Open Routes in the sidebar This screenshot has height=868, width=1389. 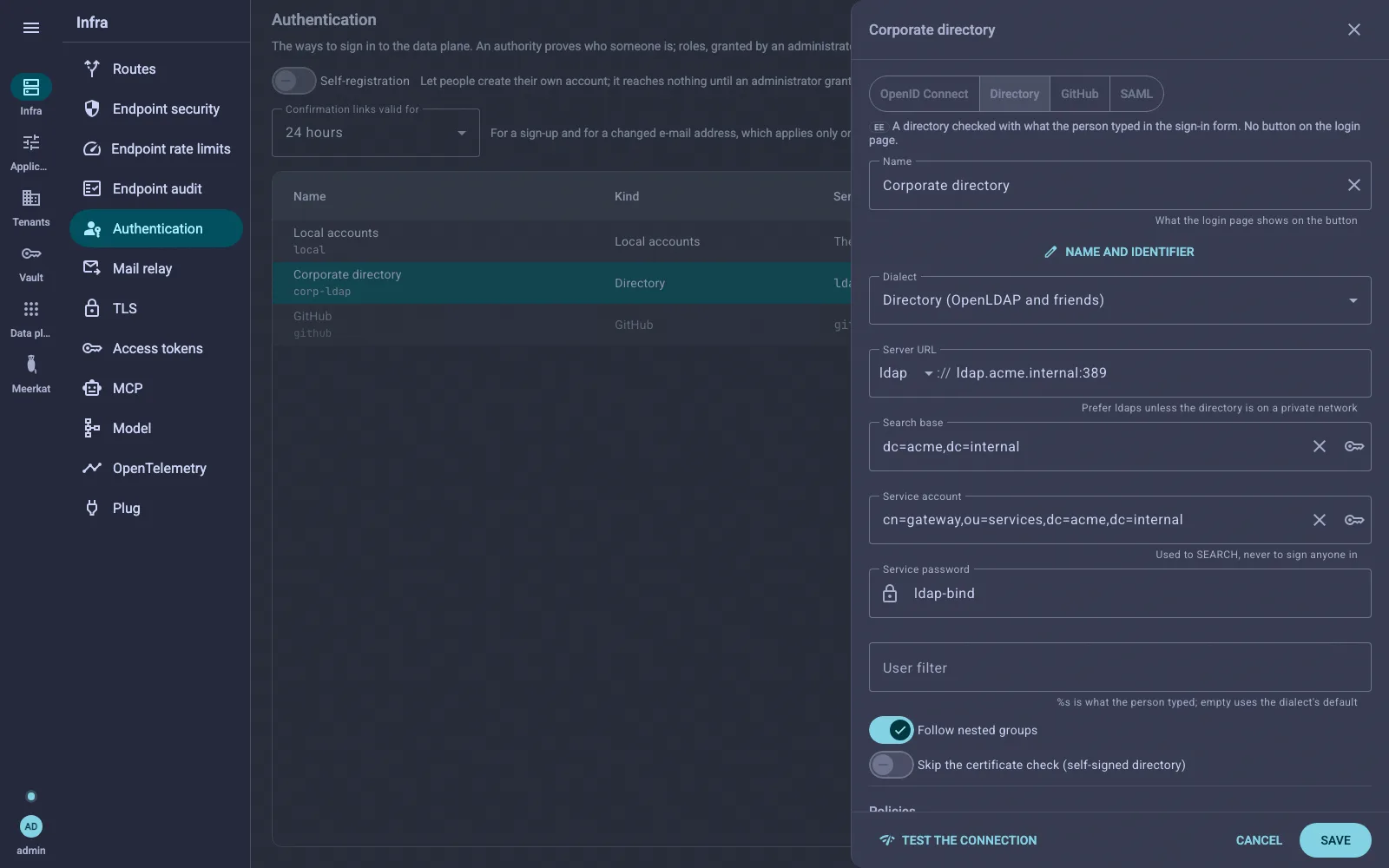(x=156, y=69)
